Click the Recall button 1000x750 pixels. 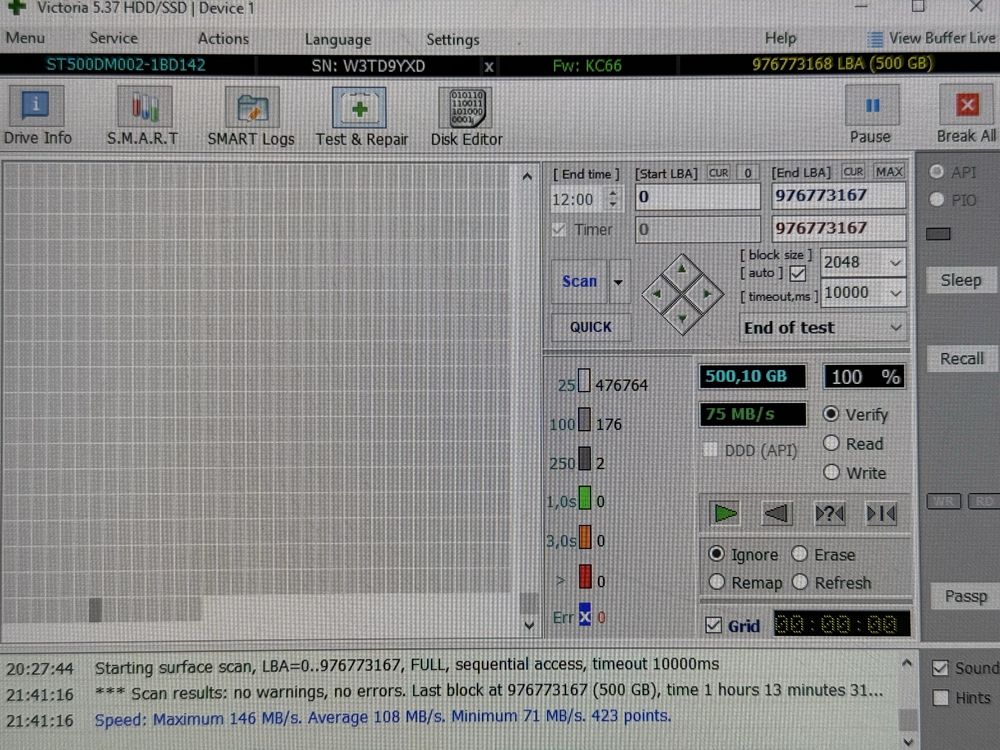coord(961,358)
